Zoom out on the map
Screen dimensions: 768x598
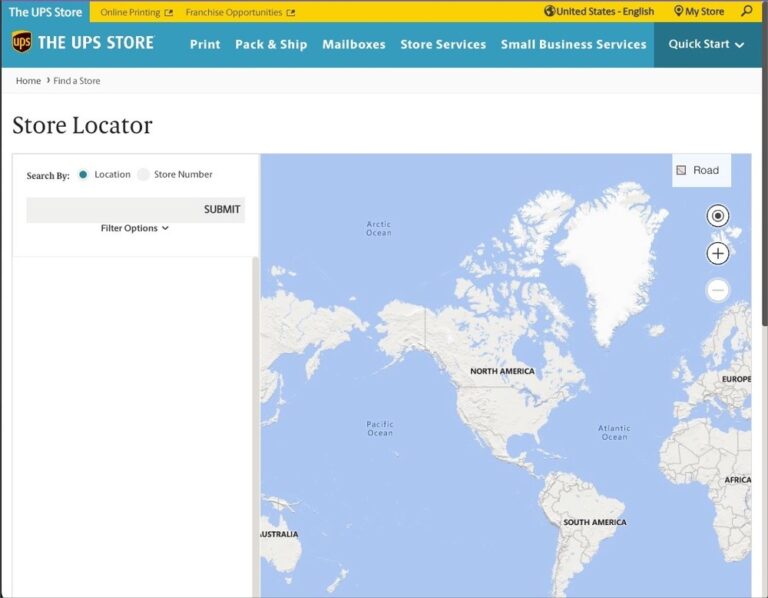click(x=717, y=291)
